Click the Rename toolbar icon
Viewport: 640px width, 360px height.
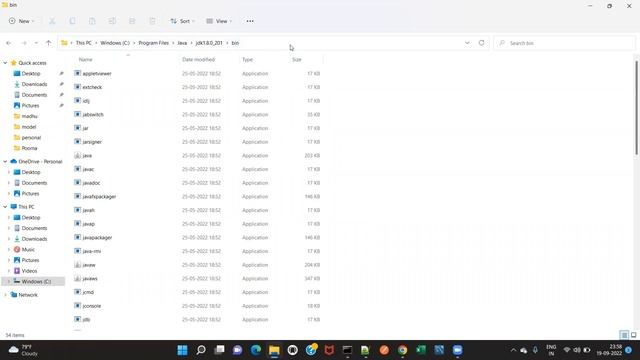112,21
